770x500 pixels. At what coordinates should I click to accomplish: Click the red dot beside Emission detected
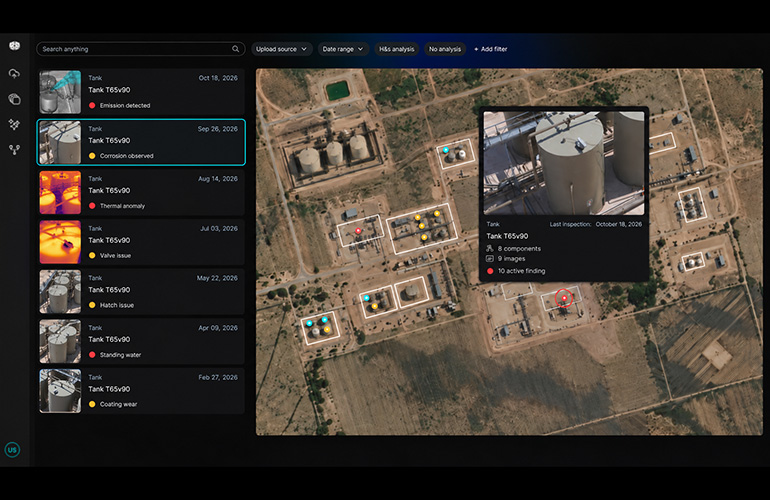92,106
